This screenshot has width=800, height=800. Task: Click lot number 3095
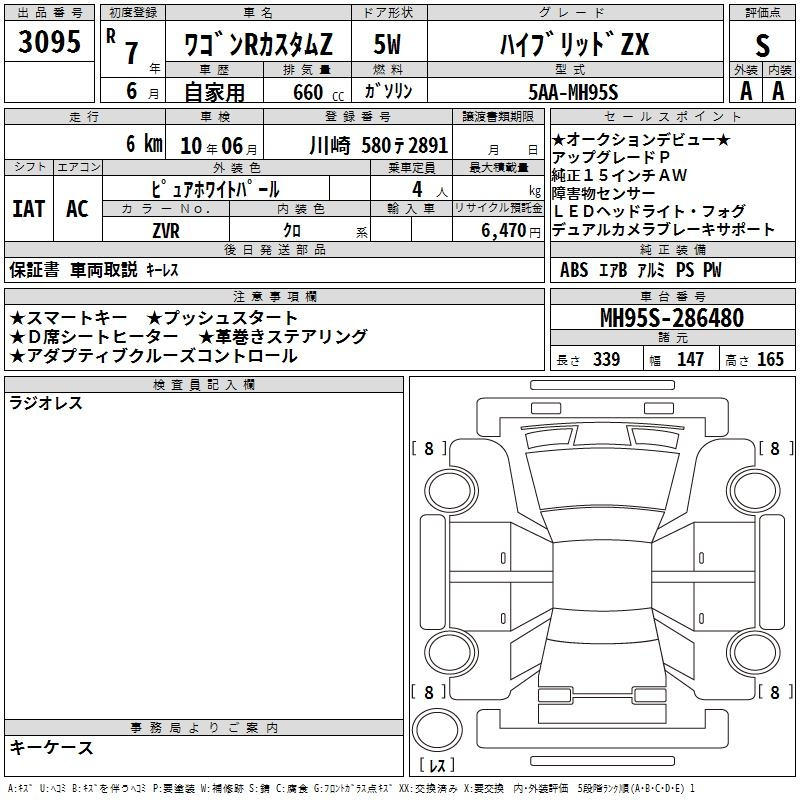49,41
